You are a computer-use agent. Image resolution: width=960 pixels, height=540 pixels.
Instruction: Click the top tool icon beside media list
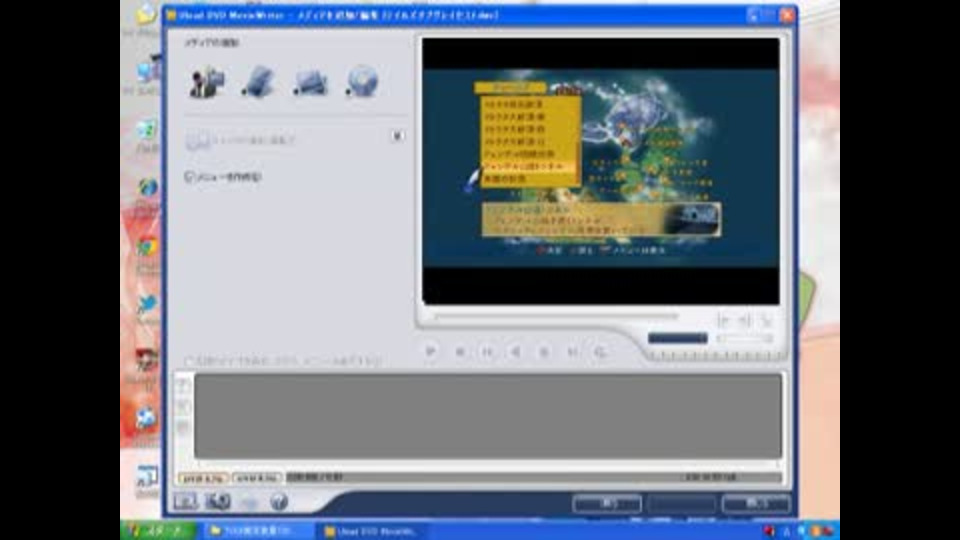tap(183, 386)
